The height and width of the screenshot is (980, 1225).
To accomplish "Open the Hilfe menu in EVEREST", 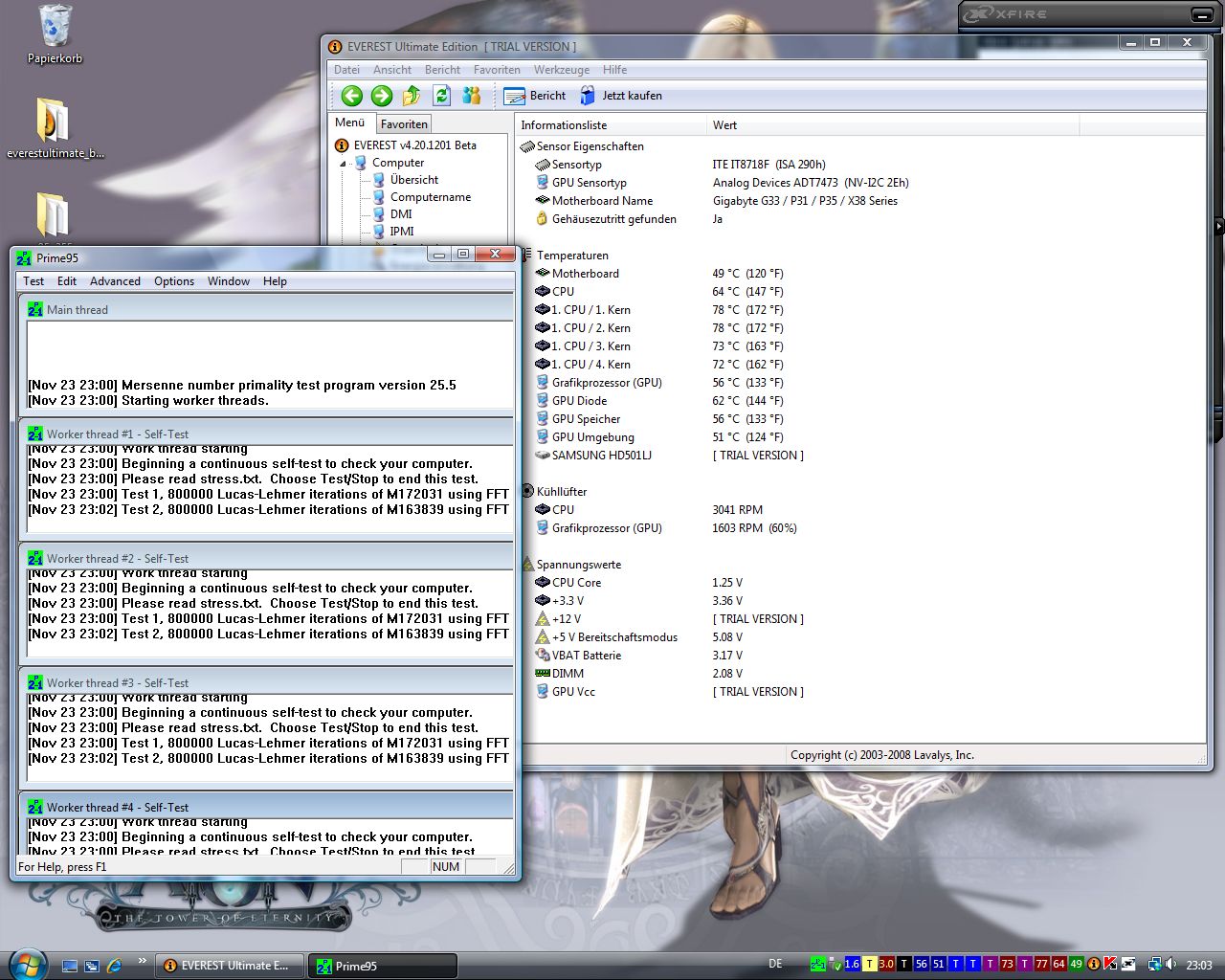I will [x=614, y=70].
